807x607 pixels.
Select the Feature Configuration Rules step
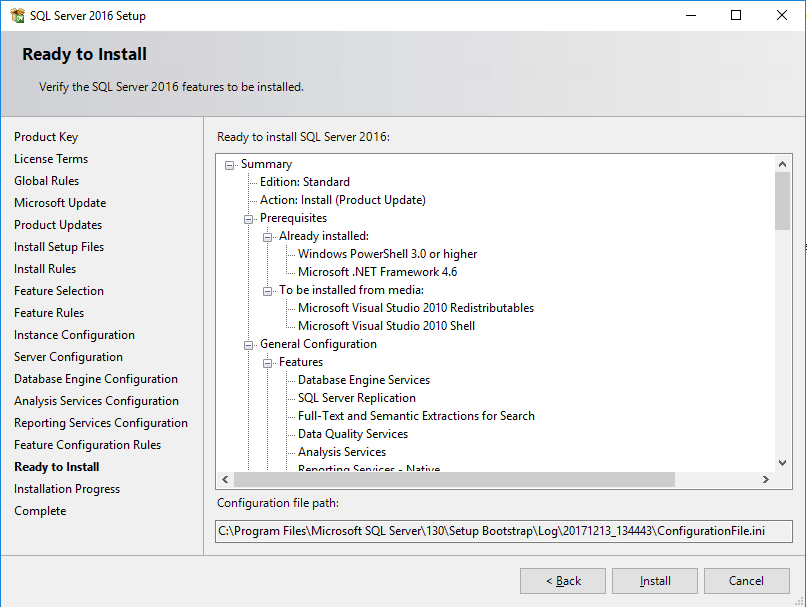coord(87,445)
